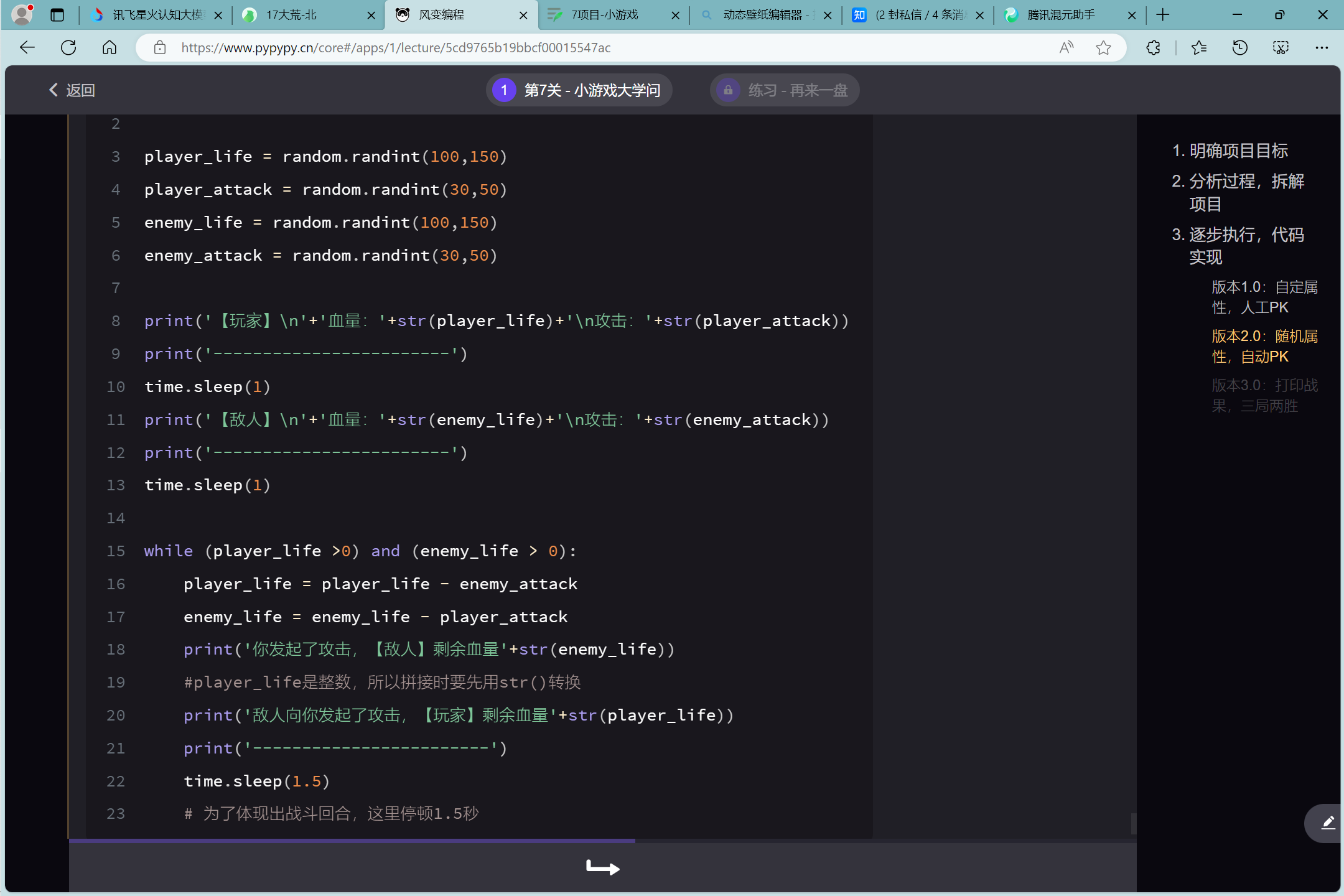Add page to favorites star icon
The height and width of the screenshot is (896, 1344).
click(1103, 48)
